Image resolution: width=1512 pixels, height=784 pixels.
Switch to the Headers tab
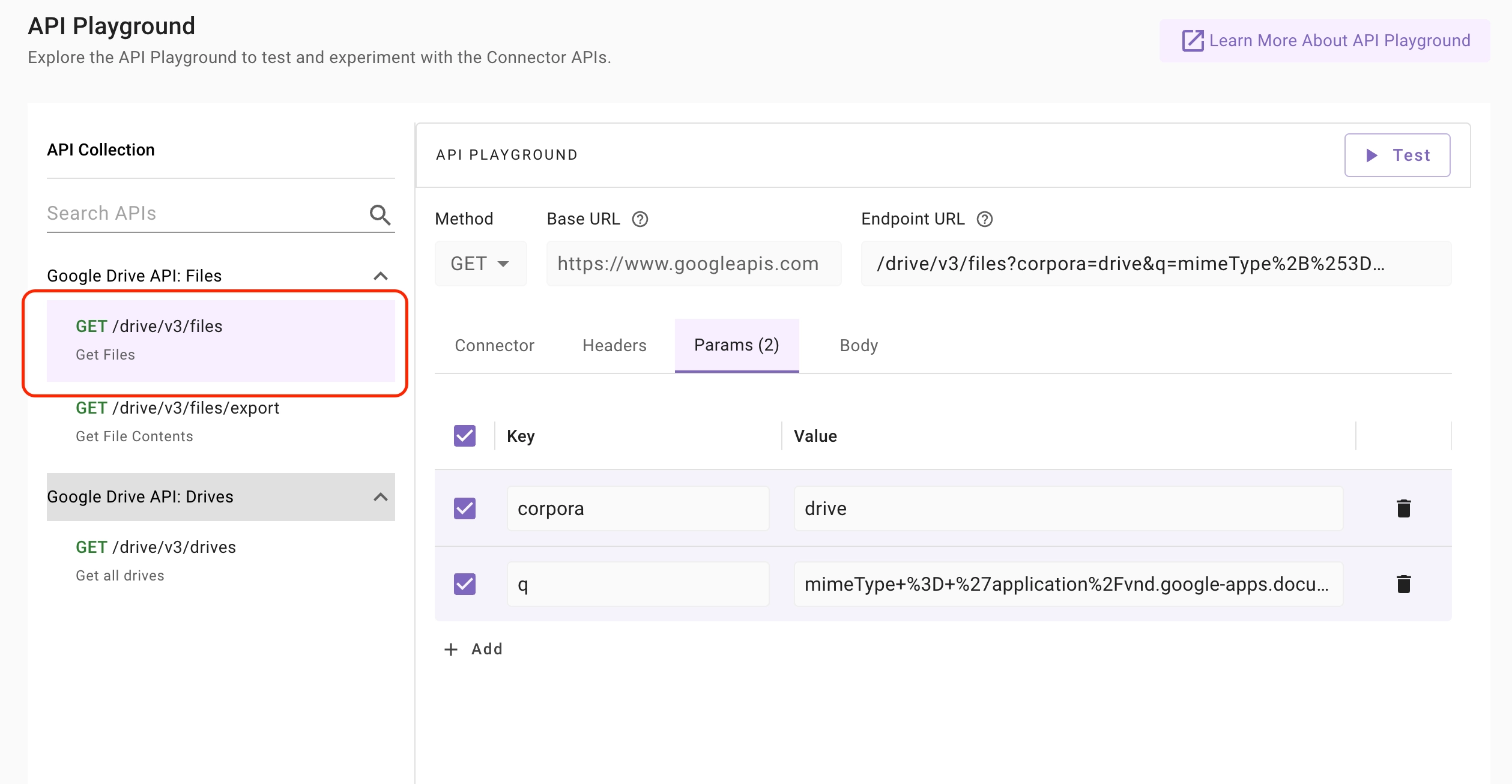coord(614,345)
